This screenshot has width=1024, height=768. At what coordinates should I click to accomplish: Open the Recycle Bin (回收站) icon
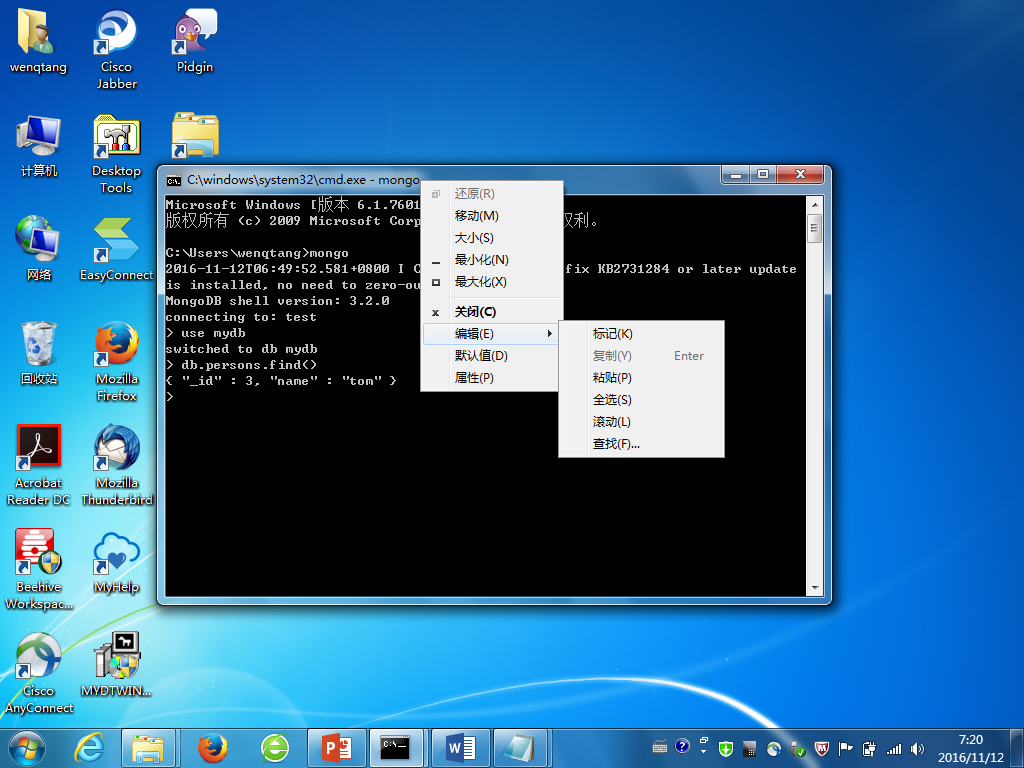tap(39, 346)
